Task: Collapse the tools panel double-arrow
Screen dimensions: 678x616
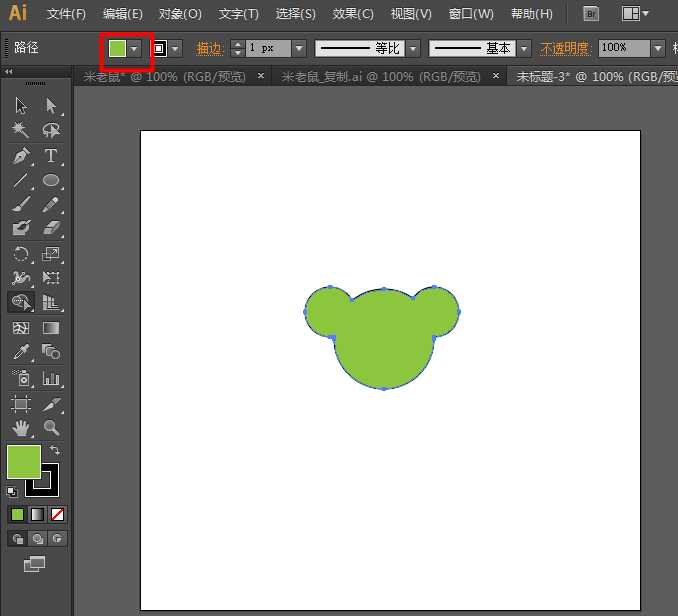Action: [x=9, y=71]
